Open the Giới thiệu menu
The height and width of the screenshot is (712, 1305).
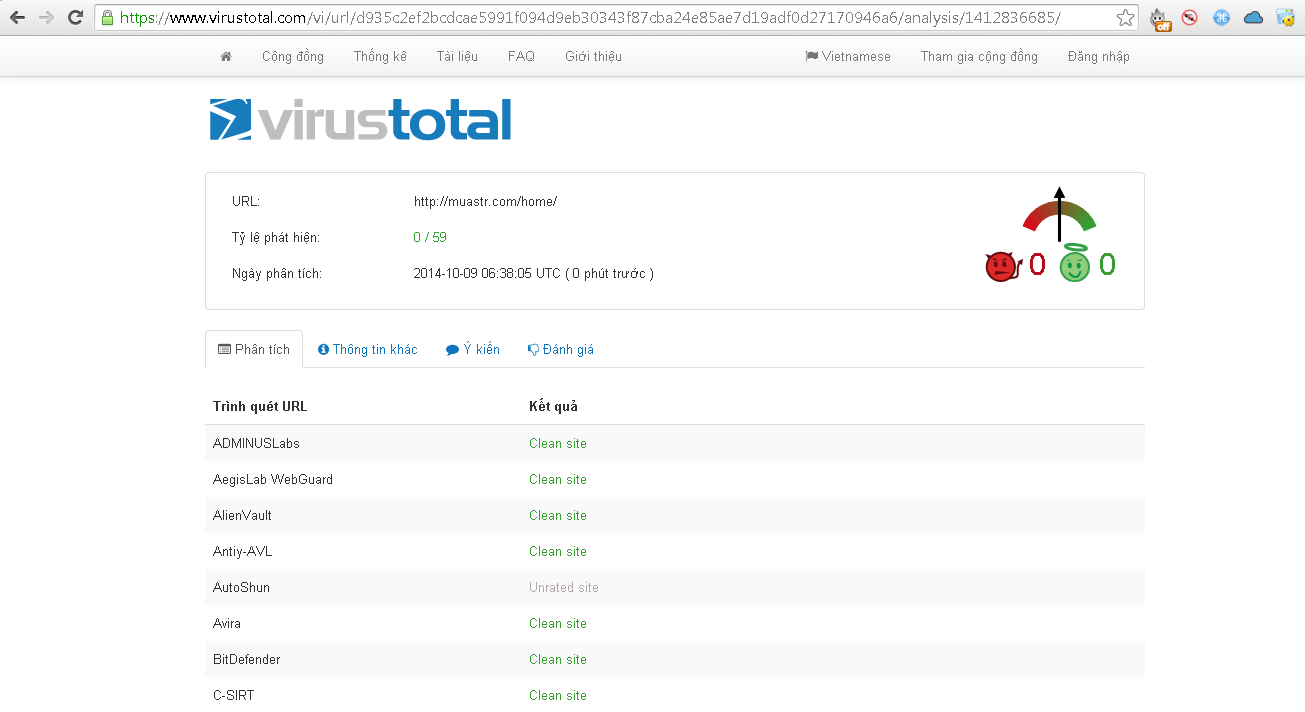593,56
